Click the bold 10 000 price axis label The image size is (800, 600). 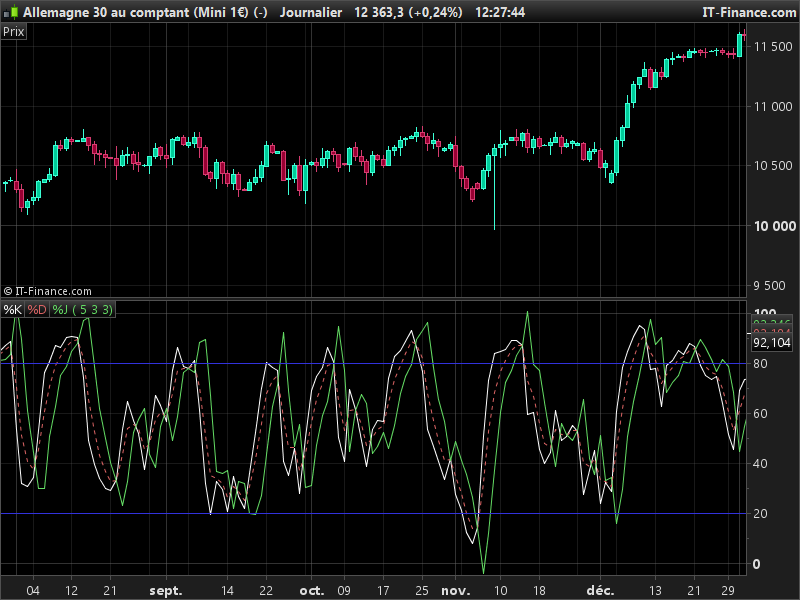pos(774,226)
